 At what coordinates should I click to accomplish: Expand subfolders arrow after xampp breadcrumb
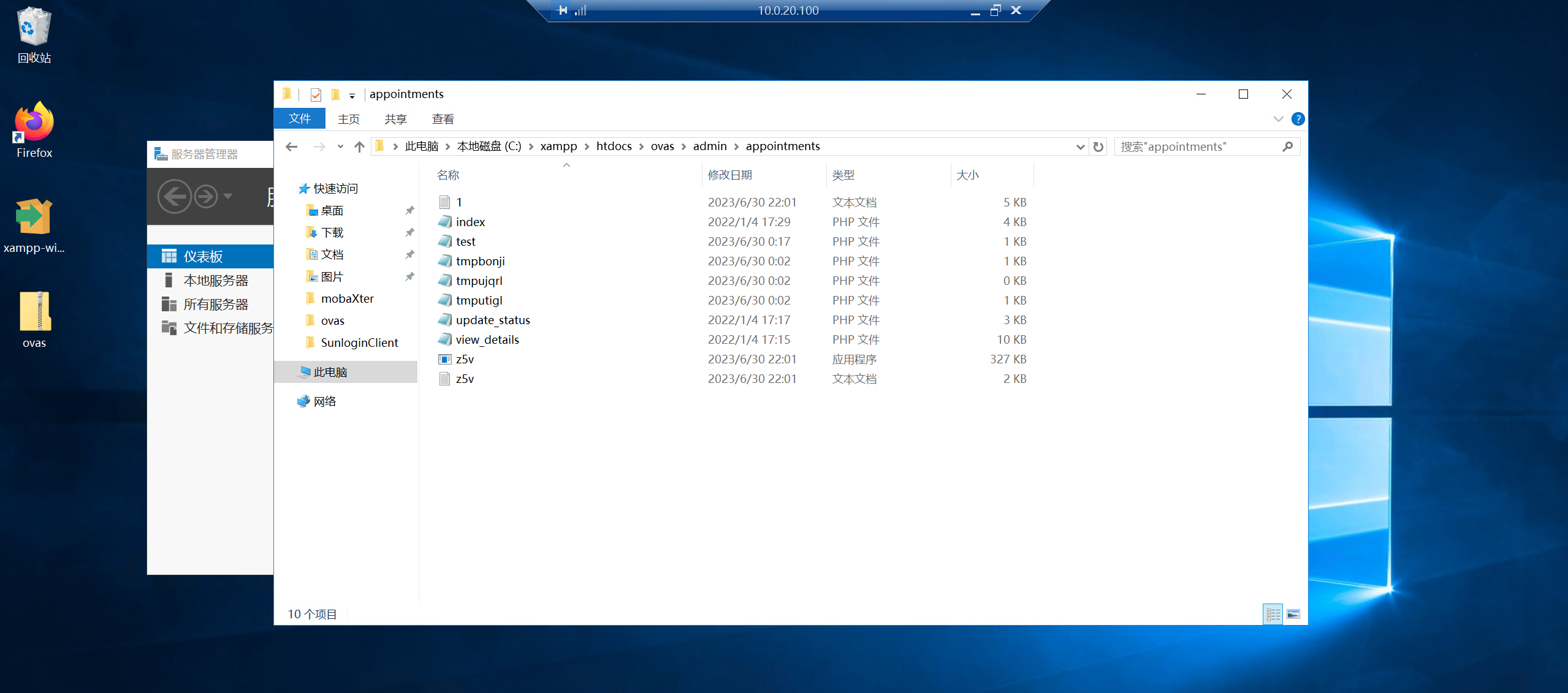[587, 146]
